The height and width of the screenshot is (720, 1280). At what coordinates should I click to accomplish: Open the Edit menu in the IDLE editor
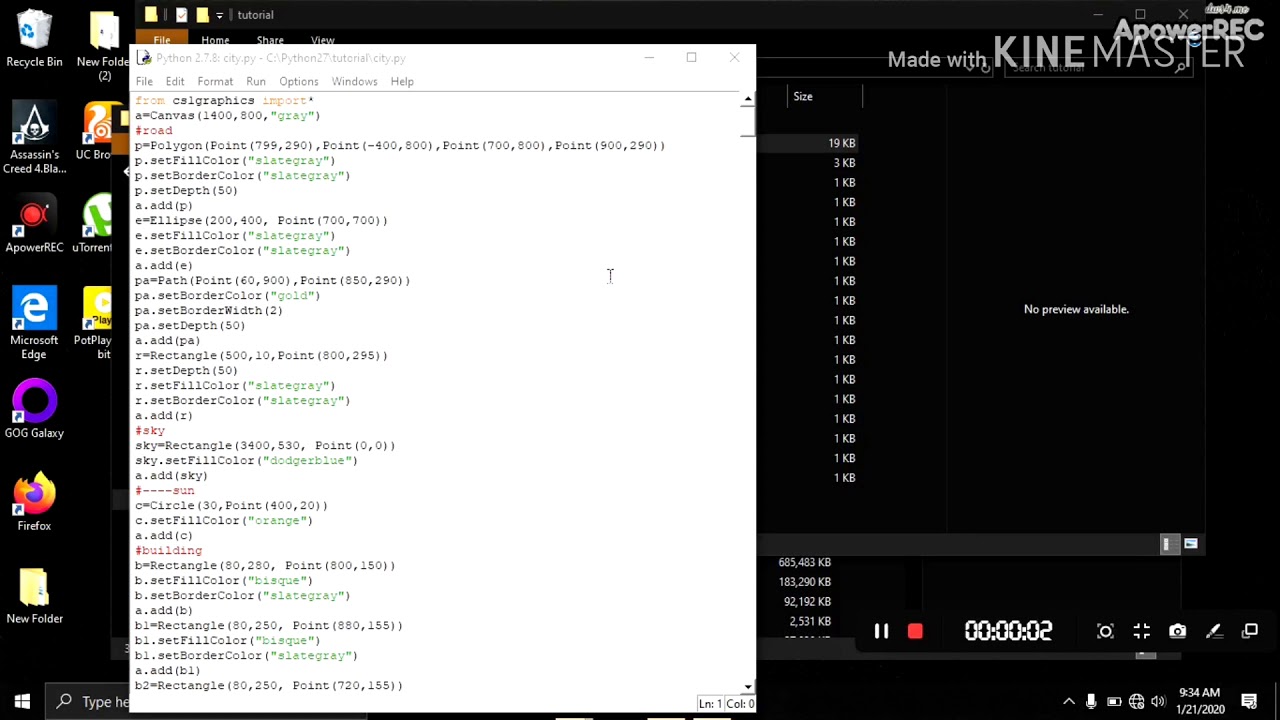tap(175, 82)
